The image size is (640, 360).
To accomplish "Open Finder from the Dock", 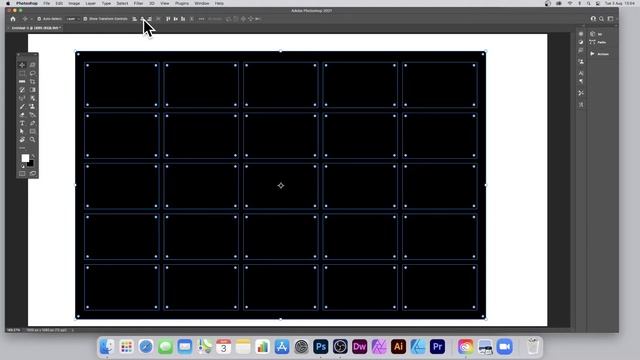I will point(107,347).
